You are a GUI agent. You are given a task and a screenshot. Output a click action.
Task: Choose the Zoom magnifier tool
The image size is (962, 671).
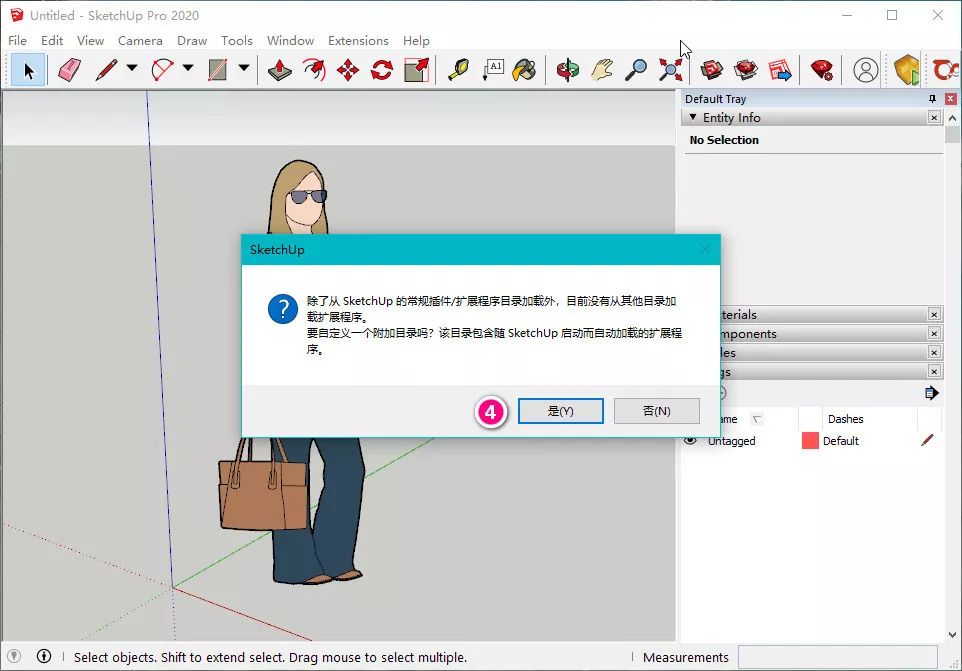pos(636,70)
